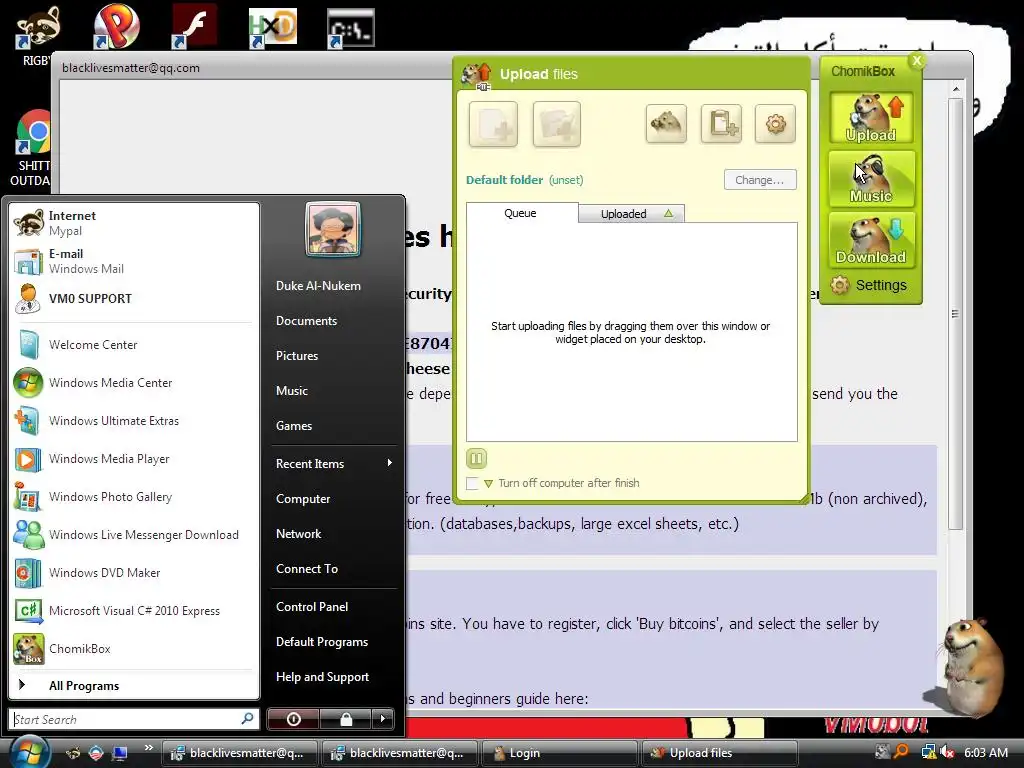Screen dimensions: 1024x768
Task: Expand the shutdown options triangle
Action: click(x=488, y=484)
